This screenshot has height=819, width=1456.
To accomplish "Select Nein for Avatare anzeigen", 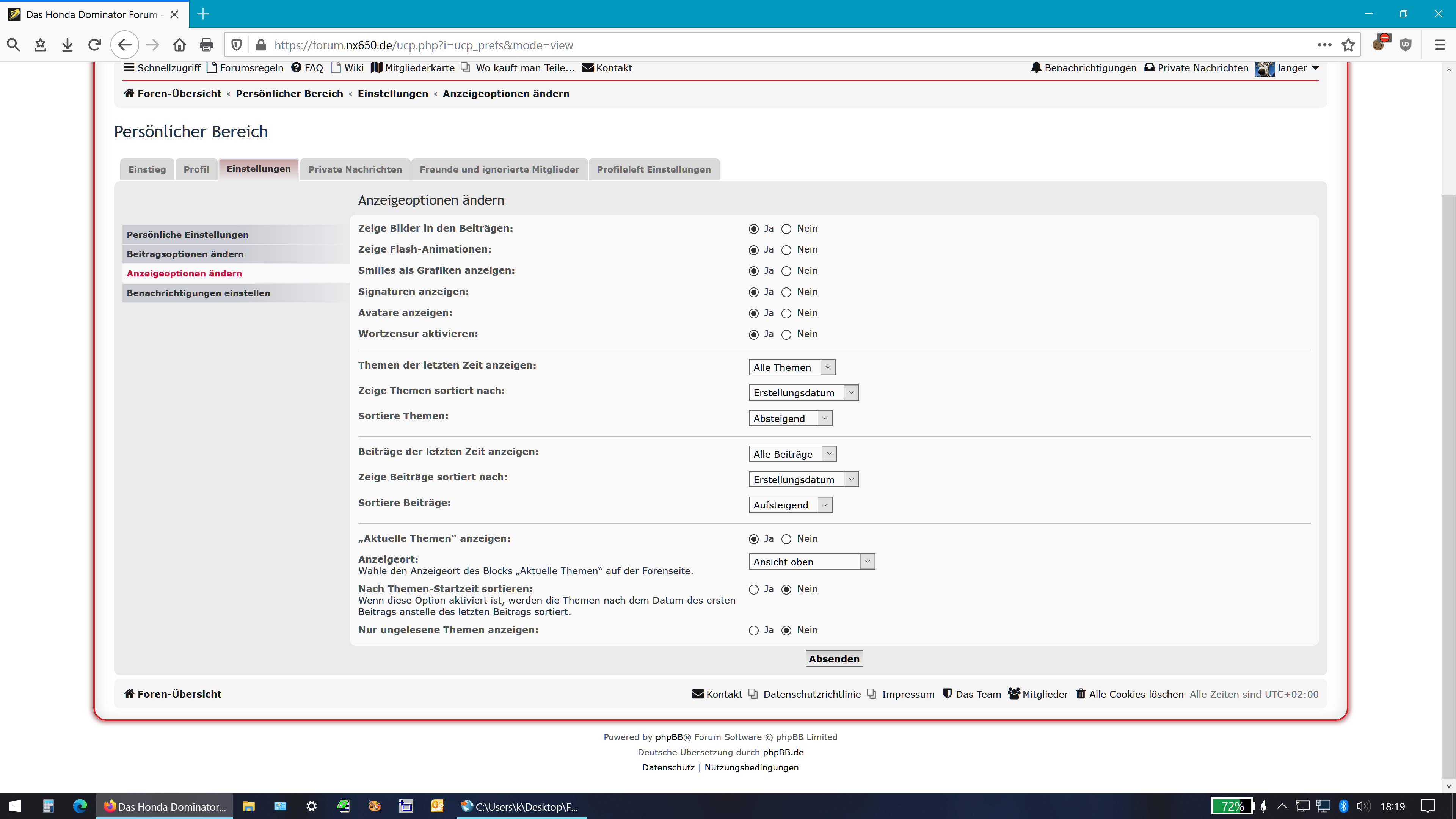I will 786,314.
